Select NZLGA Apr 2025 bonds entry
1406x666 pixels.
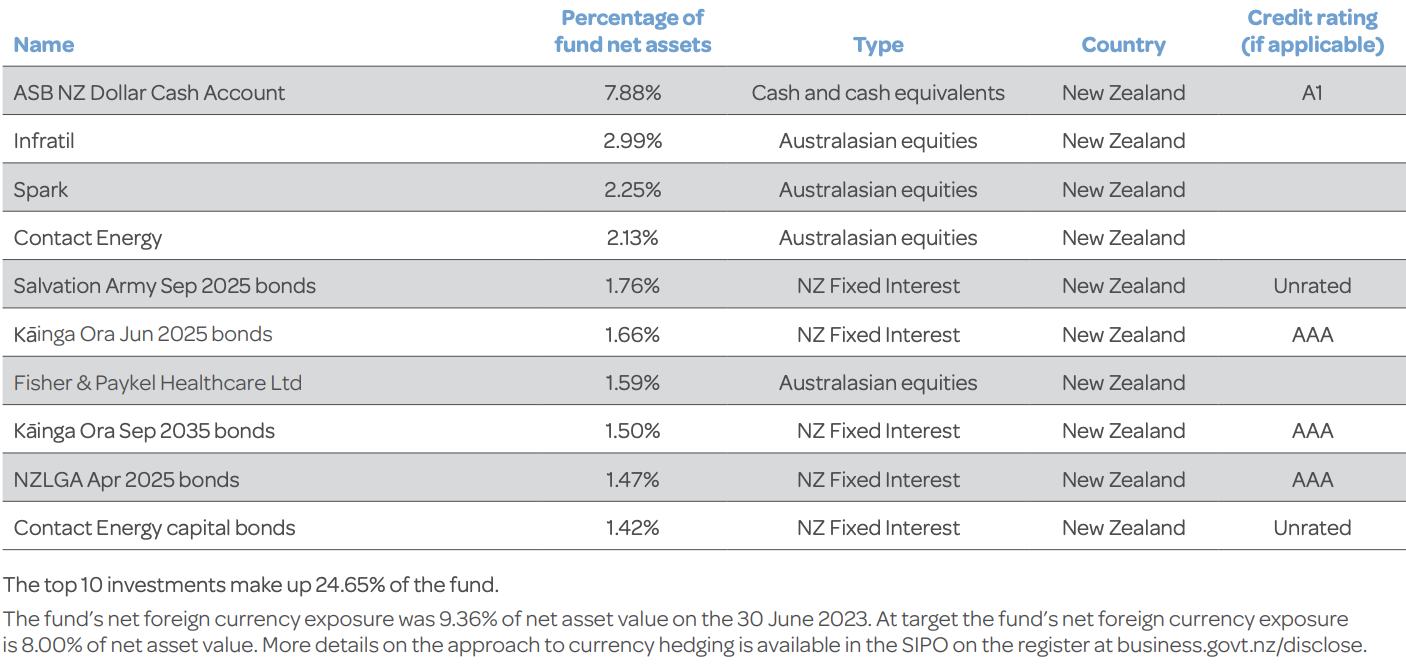[126, 480]
